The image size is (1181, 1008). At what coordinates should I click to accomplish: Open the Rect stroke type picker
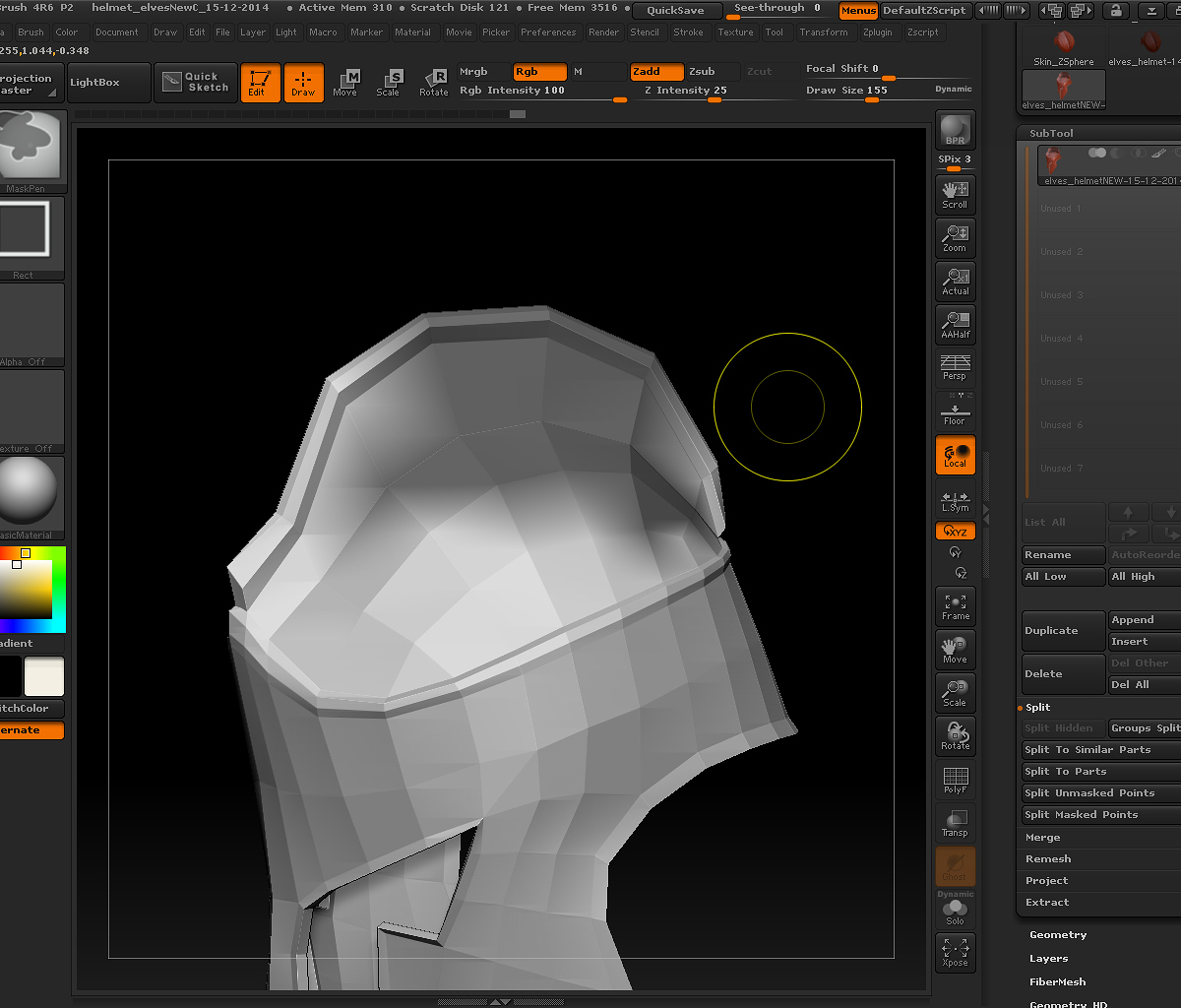(x=31, y=238)
